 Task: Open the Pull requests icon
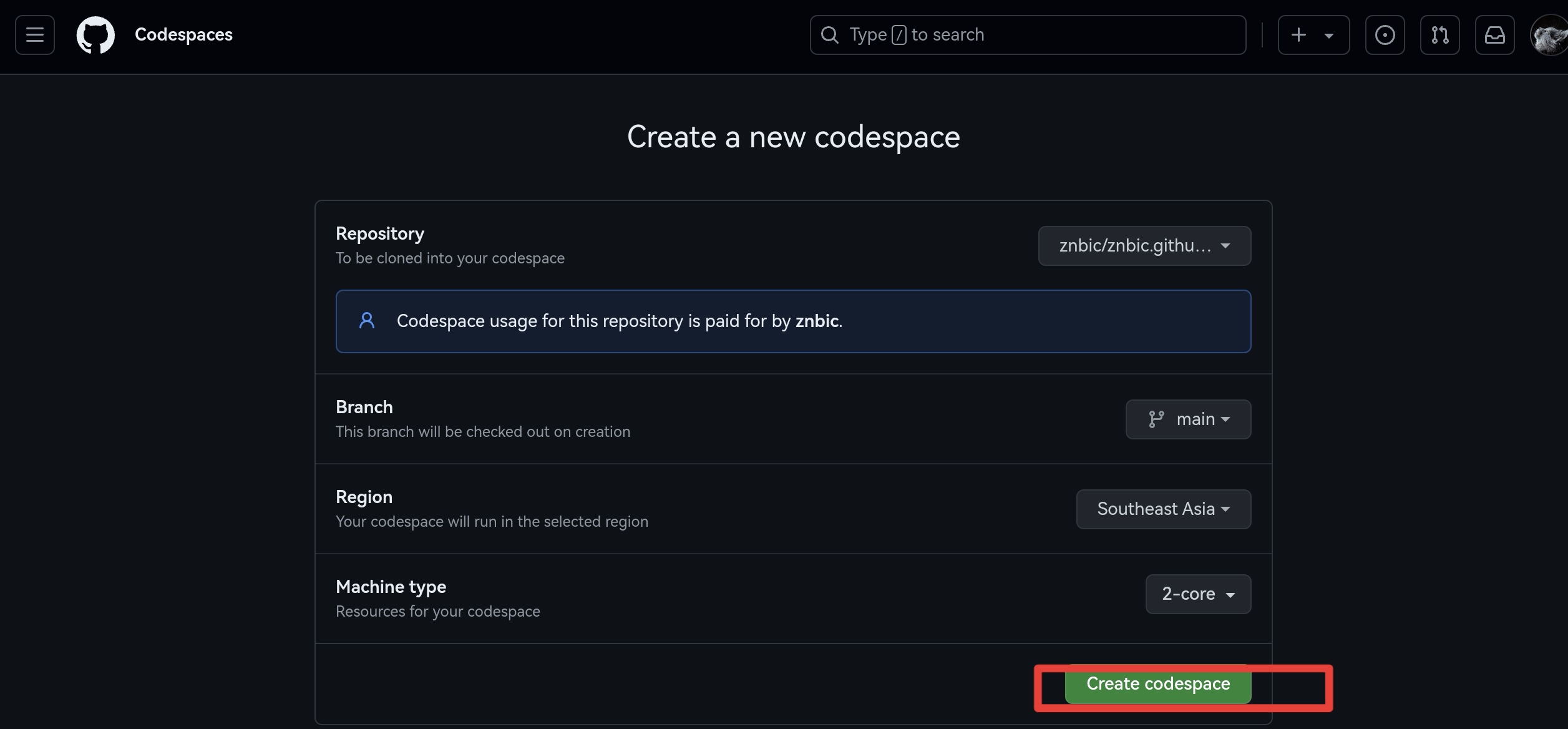pos(1439,35)
